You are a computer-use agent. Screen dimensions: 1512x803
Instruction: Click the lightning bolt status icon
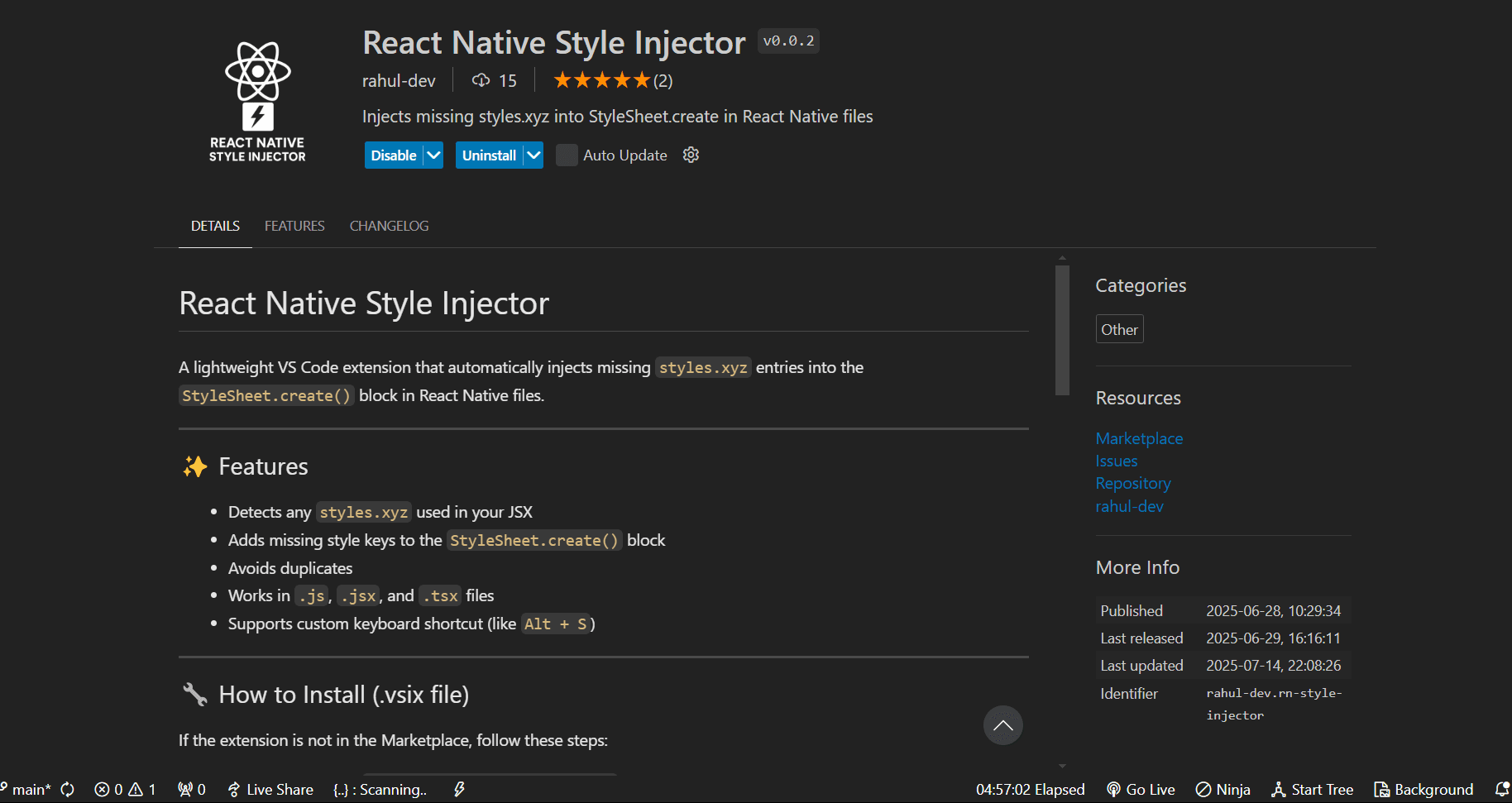[x=459, y=790]
